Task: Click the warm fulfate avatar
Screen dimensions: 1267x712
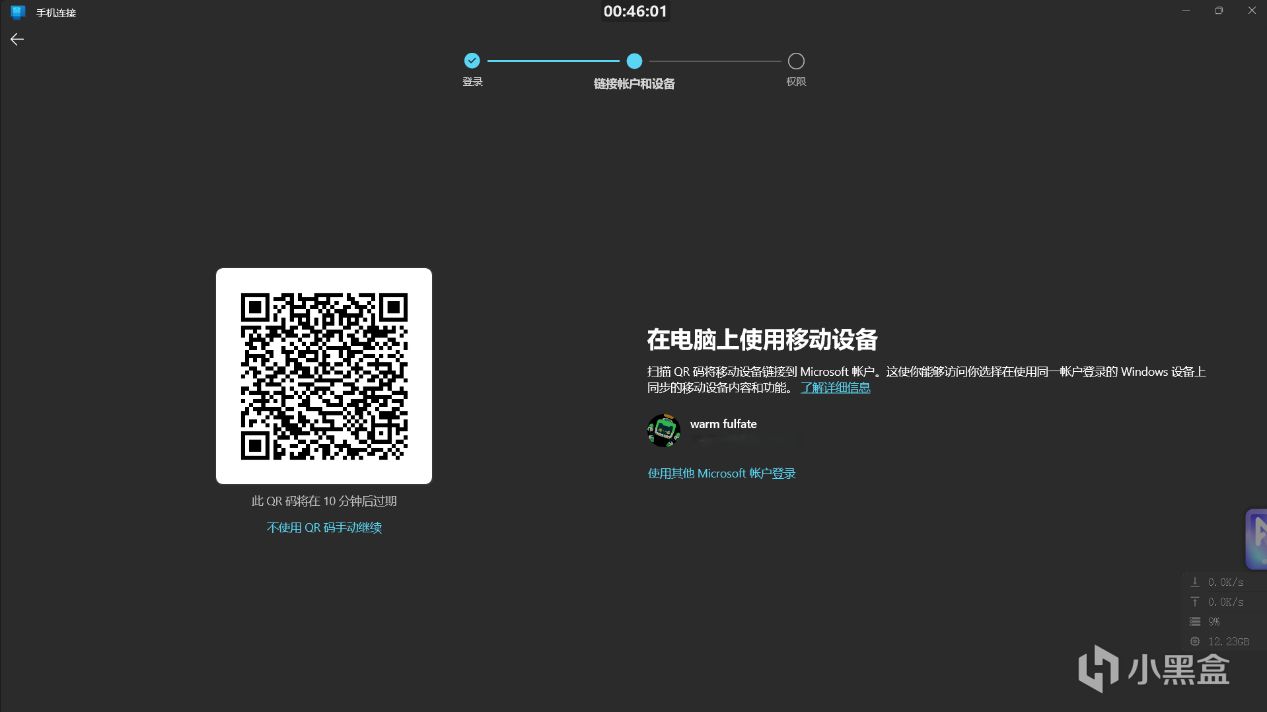Action: [x=664, y=431]
